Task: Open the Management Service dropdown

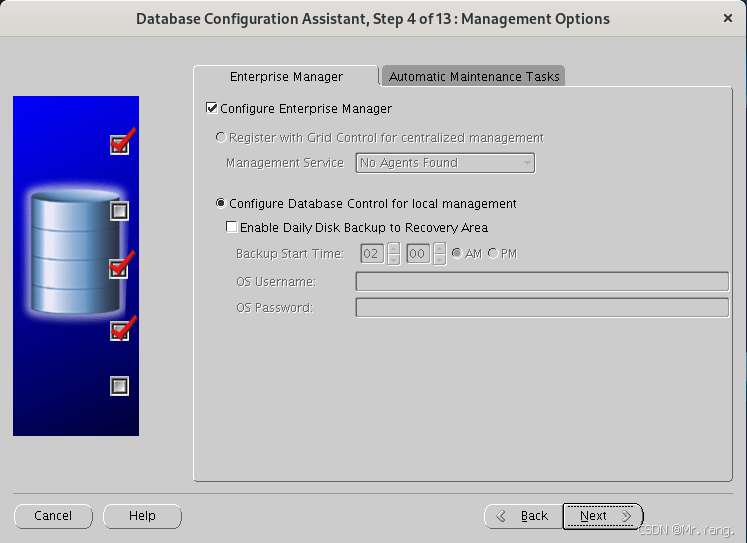Action: pyautogui.click(x=445, y=163)
